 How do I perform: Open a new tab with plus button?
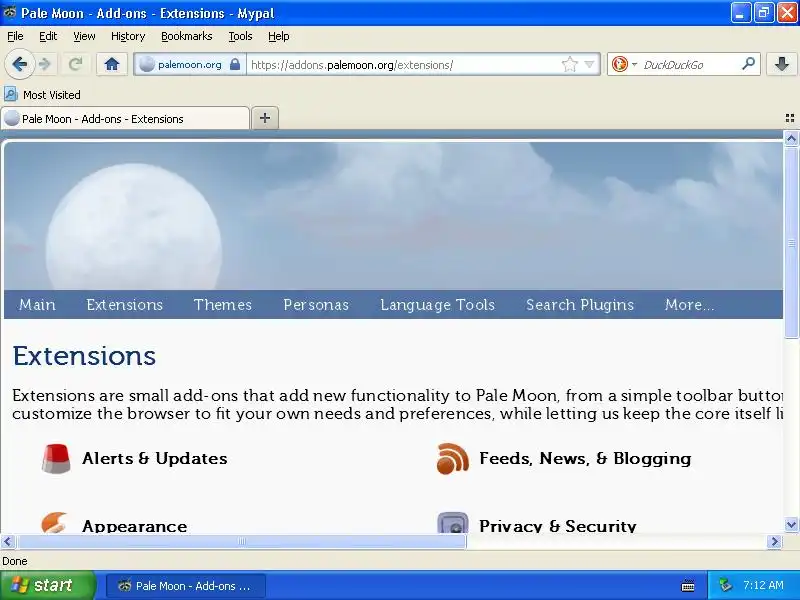[x=265, y=118]
